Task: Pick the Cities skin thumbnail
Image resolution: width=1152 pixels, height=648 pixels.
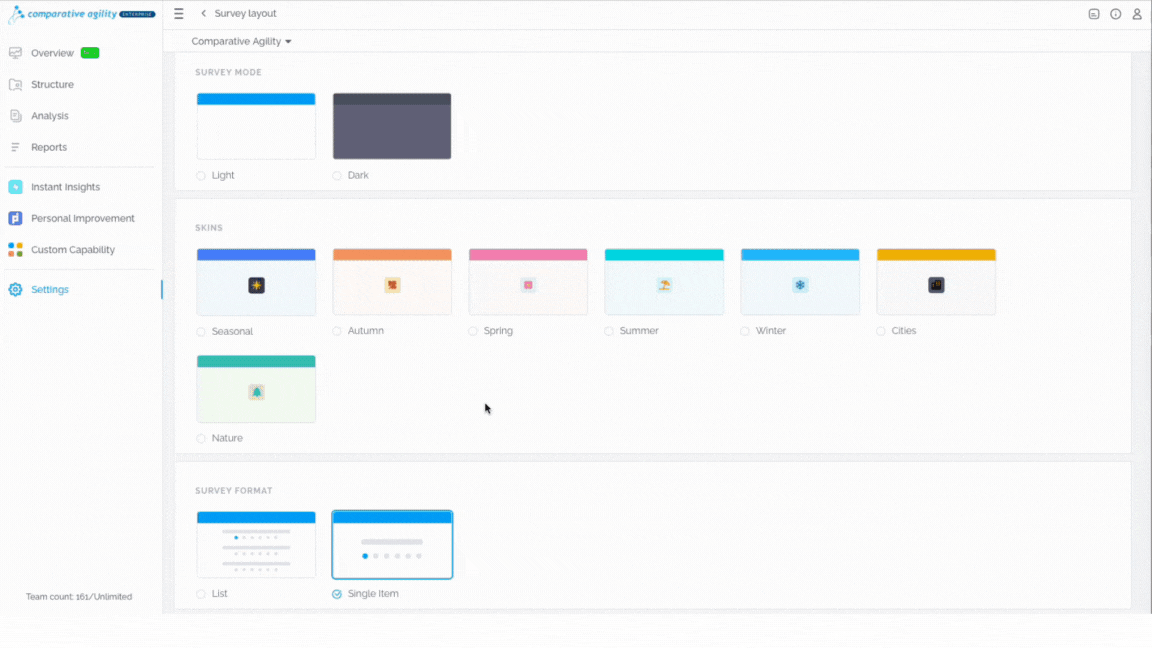Action: (x=936, y=282)
